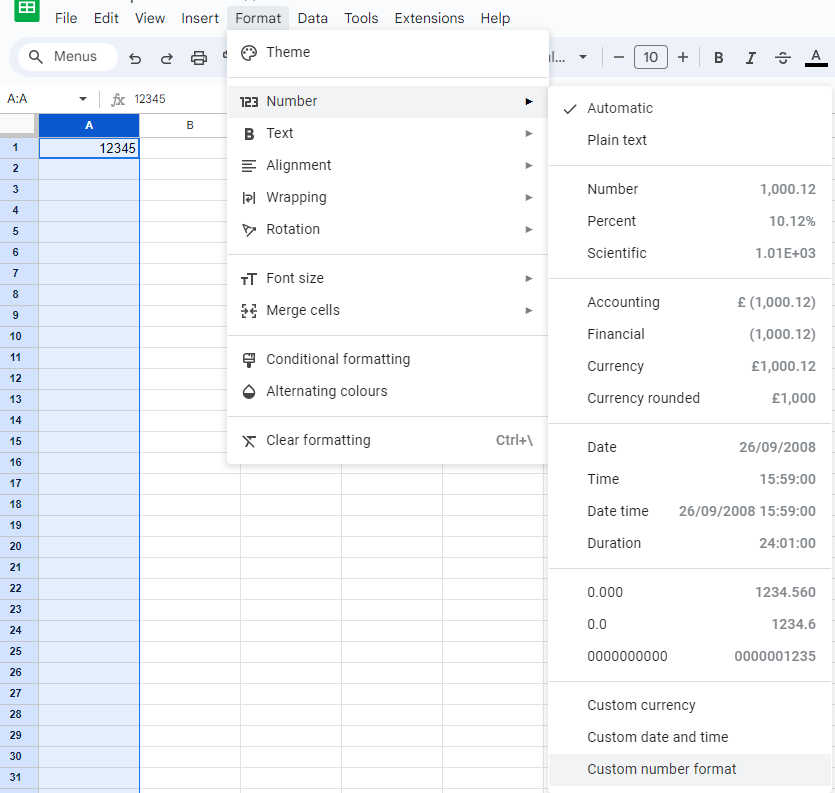Image resolution: width=835 pixels, height=793 pixels.
Task: Select cell A1 containing 12345
Action: [x=89, y=148]
